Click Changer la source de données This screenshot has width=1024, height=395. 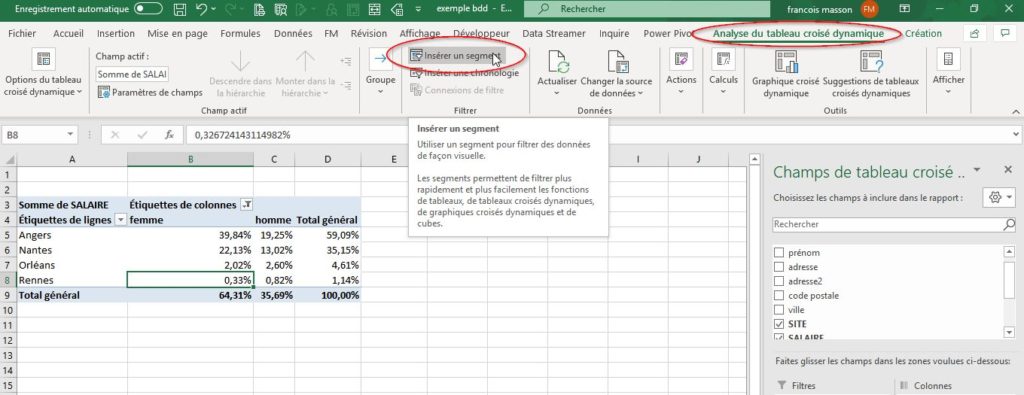click(616, 74)
